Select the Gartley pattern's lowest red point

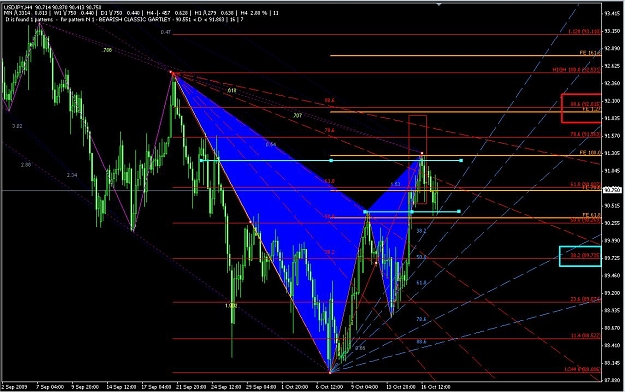330,372
